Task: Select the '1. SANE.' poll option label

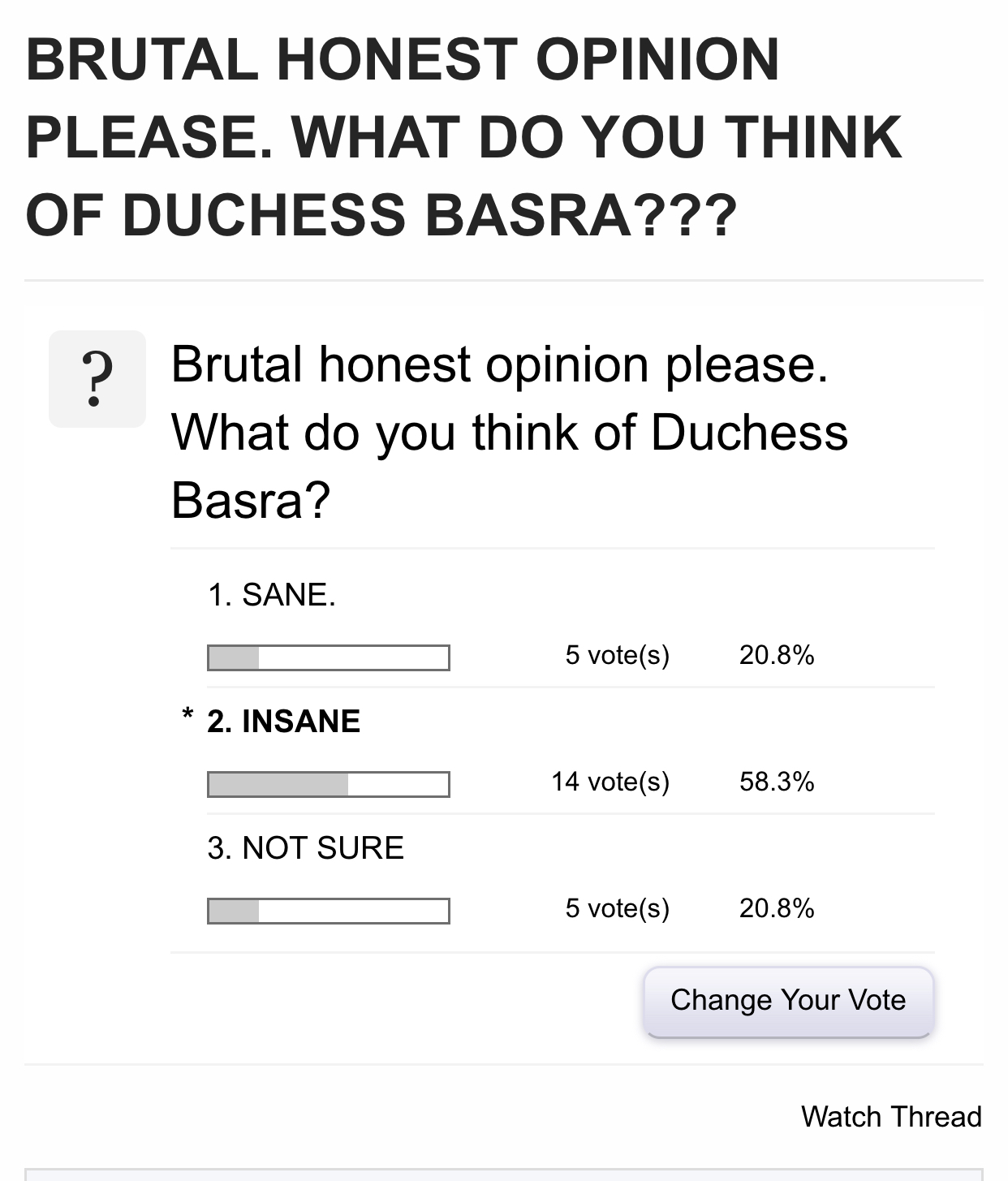Action: [271, 595]
